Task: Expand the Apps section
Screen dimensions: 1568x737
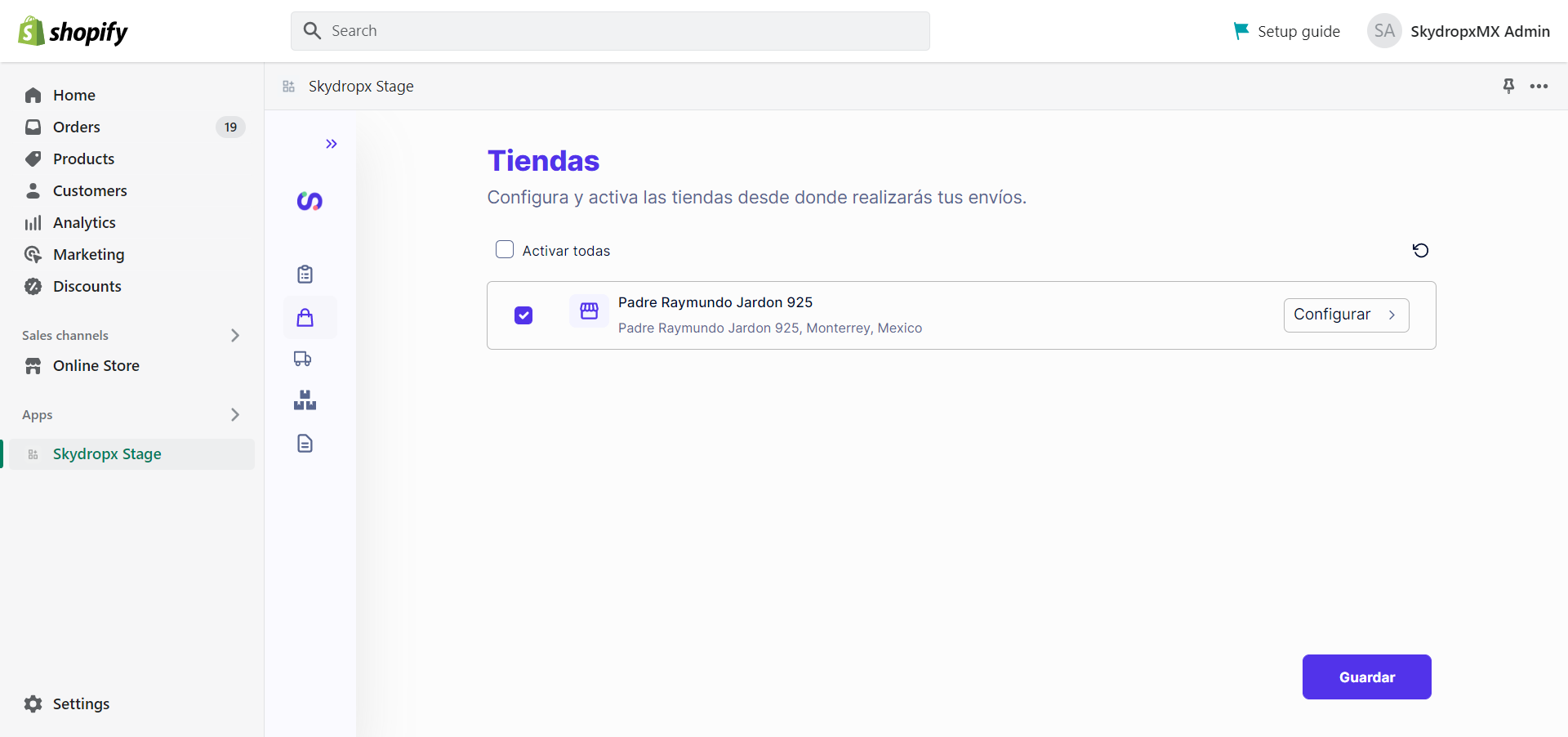Action: point(235,415)
